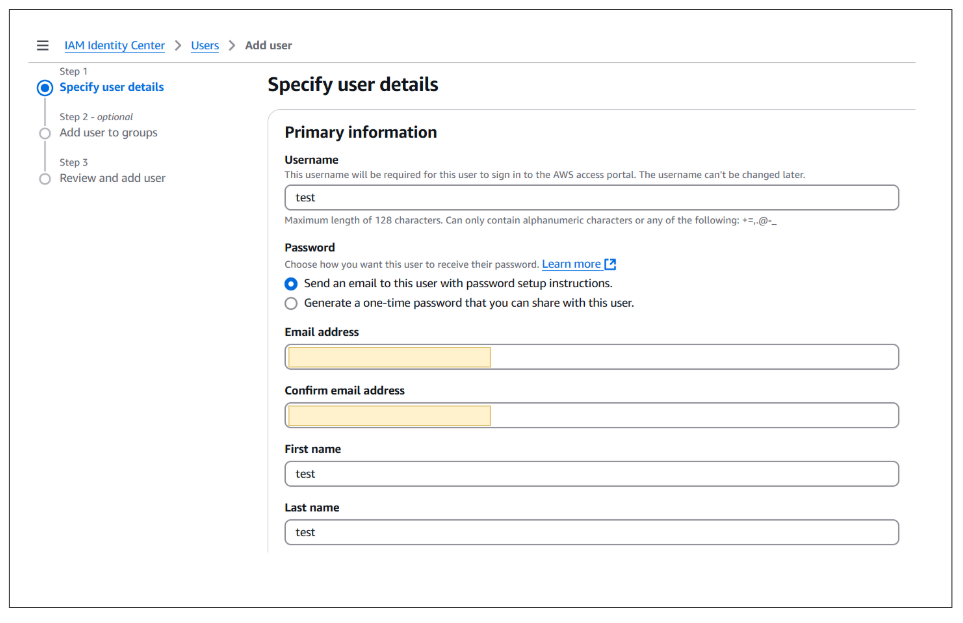Open the password Learn more link
Screen dimensions: 963x623
click(571, 265)
